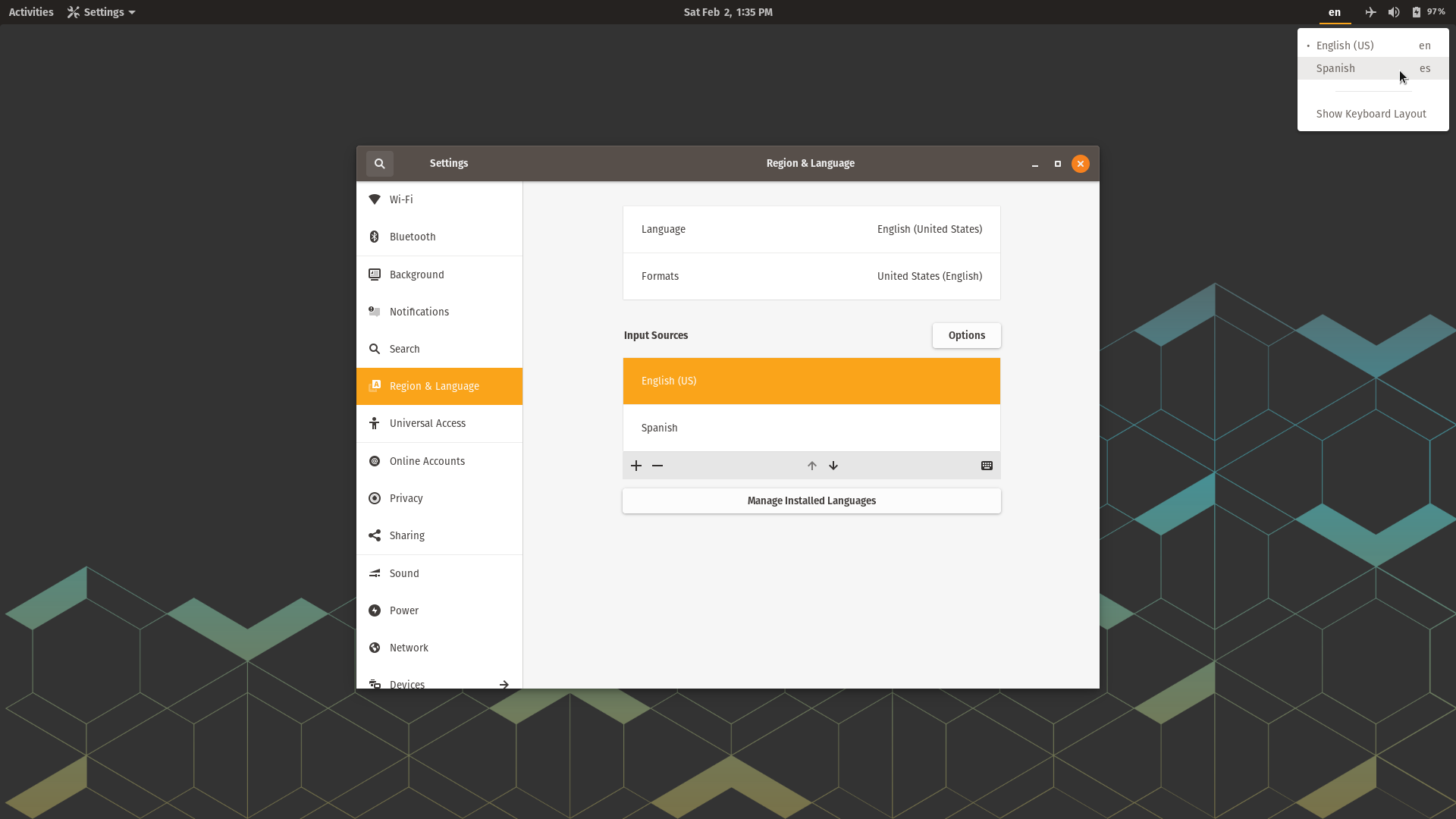Open Universal Access settings panel
The height and width of the screenshot is (819, 1456).
[x=428, y=423]
